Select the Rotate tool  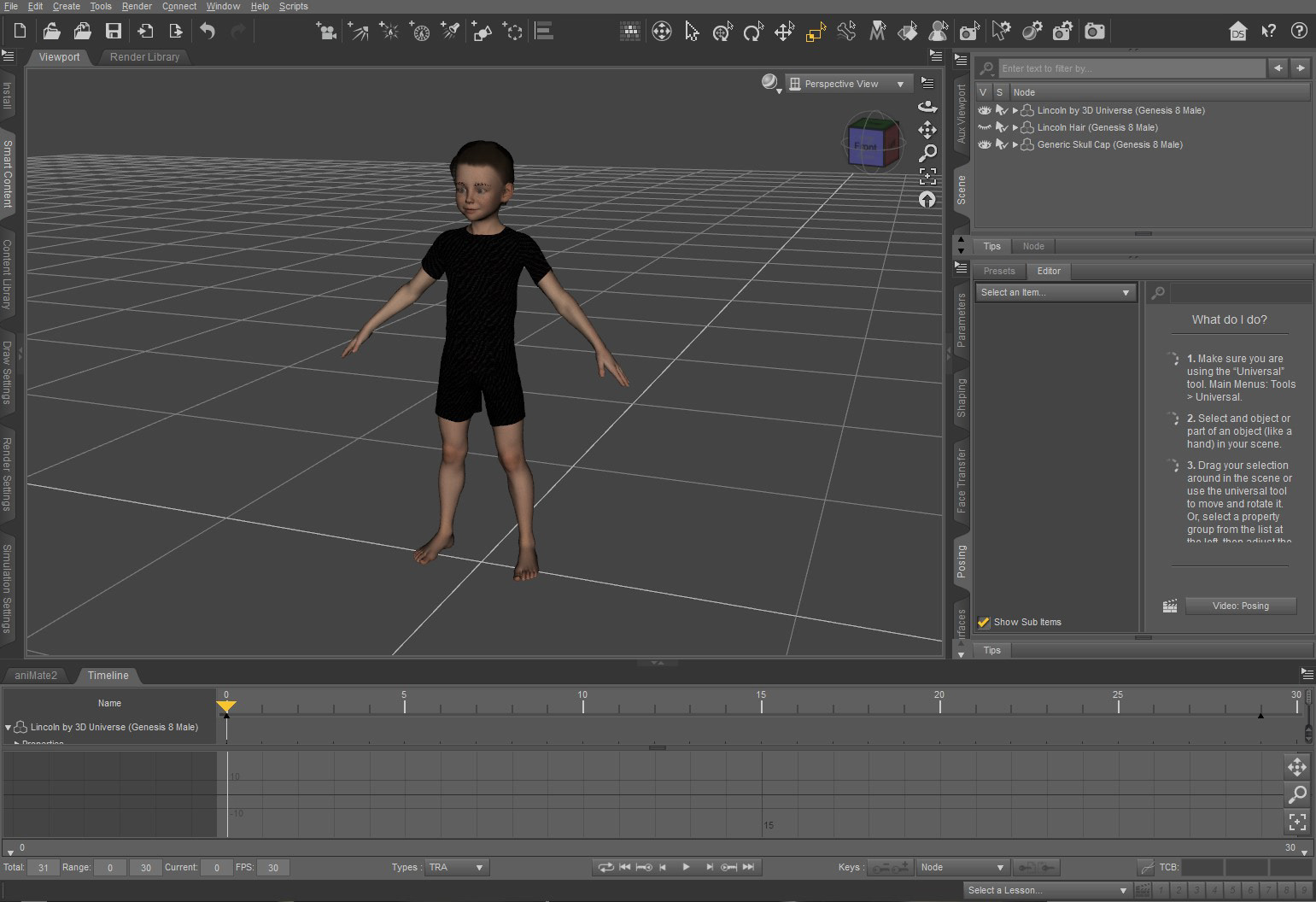(x=752, y=32)
